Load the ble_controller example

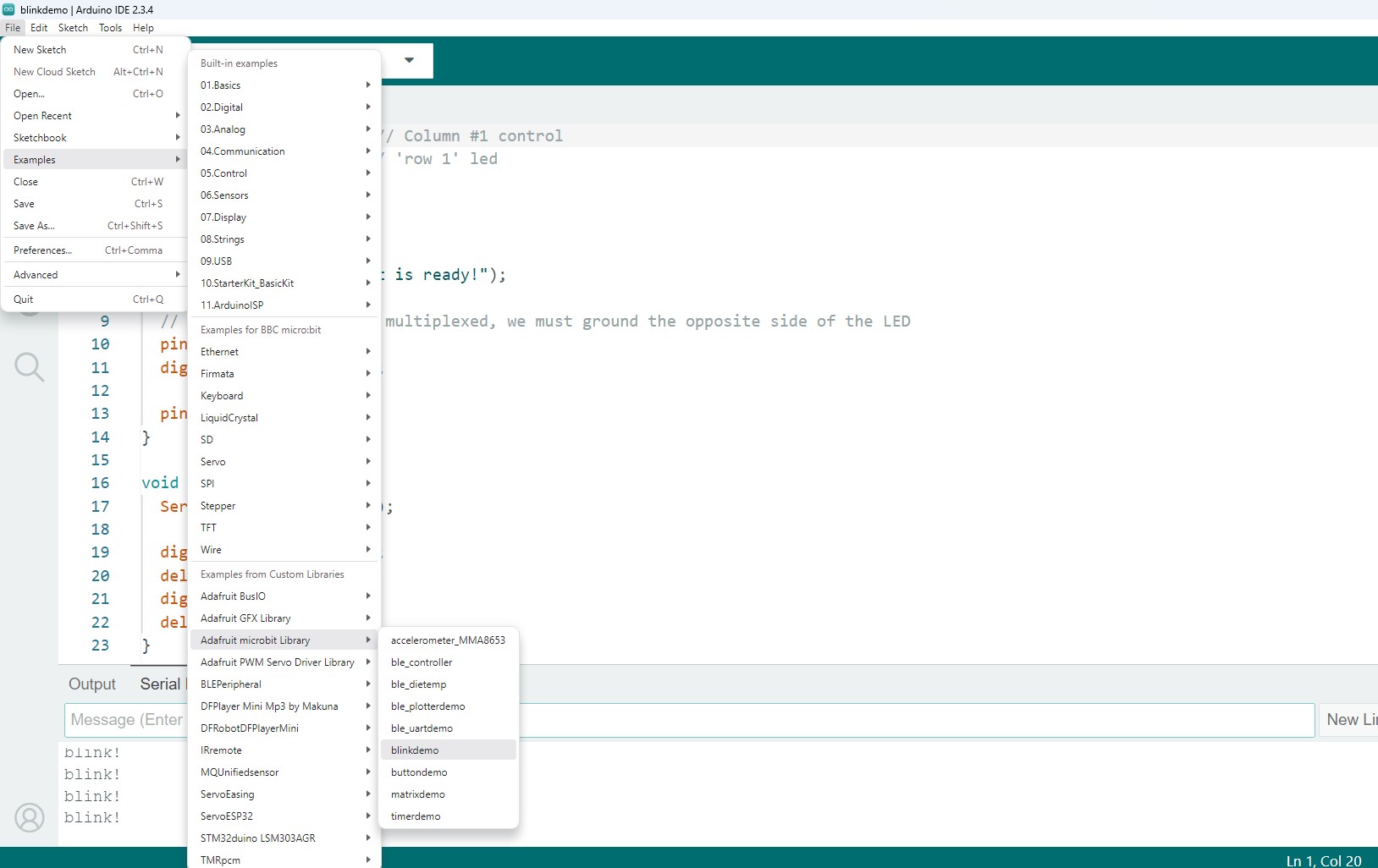click(449, 662)
